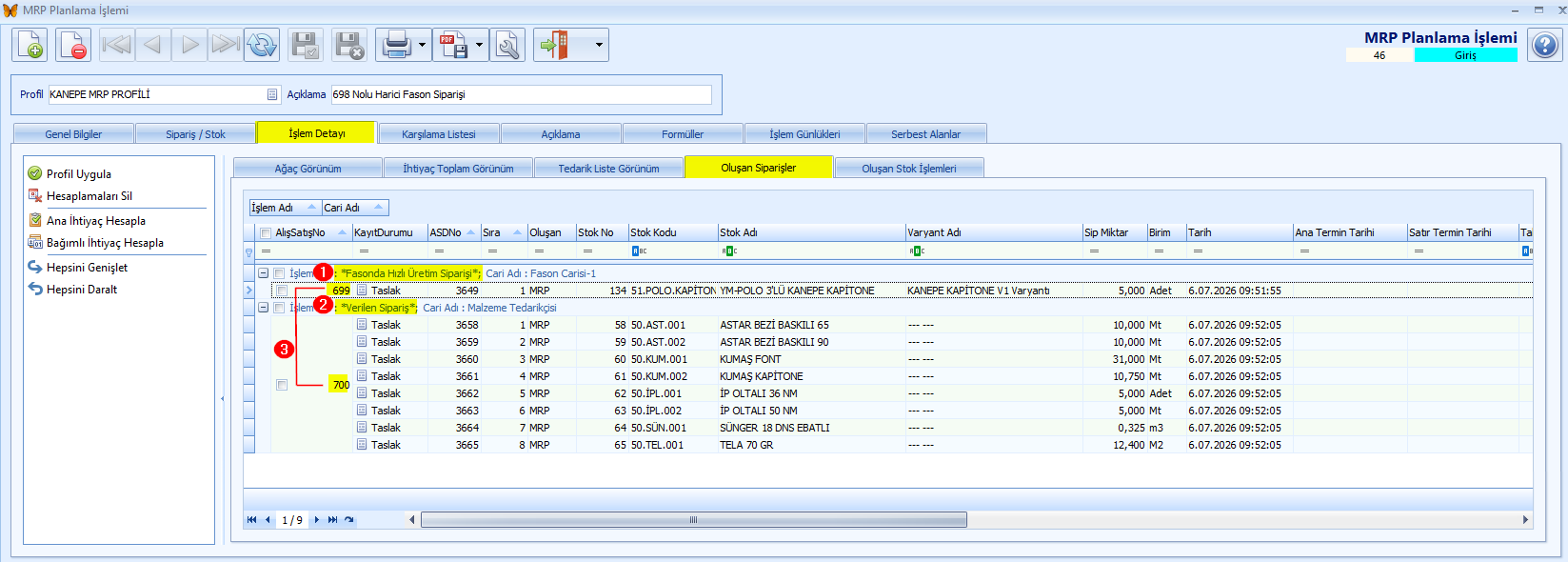
Task: Collapse the Fasonda Hızlı Üretim Siparişi group
Action: point(263,273)
